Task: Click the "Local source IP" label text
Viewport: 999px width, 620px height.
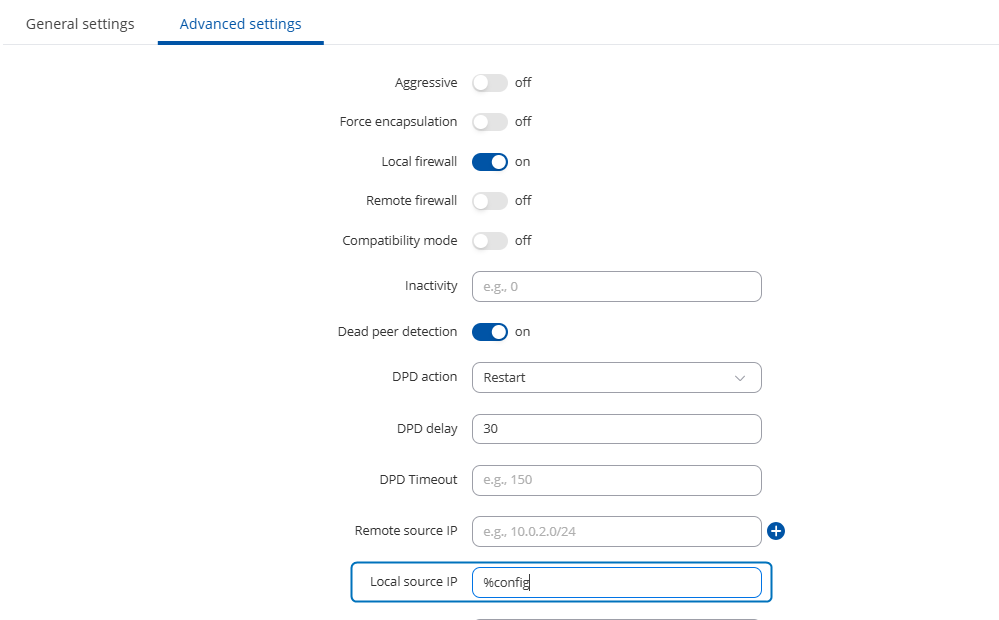Action: tap(413, 582)
